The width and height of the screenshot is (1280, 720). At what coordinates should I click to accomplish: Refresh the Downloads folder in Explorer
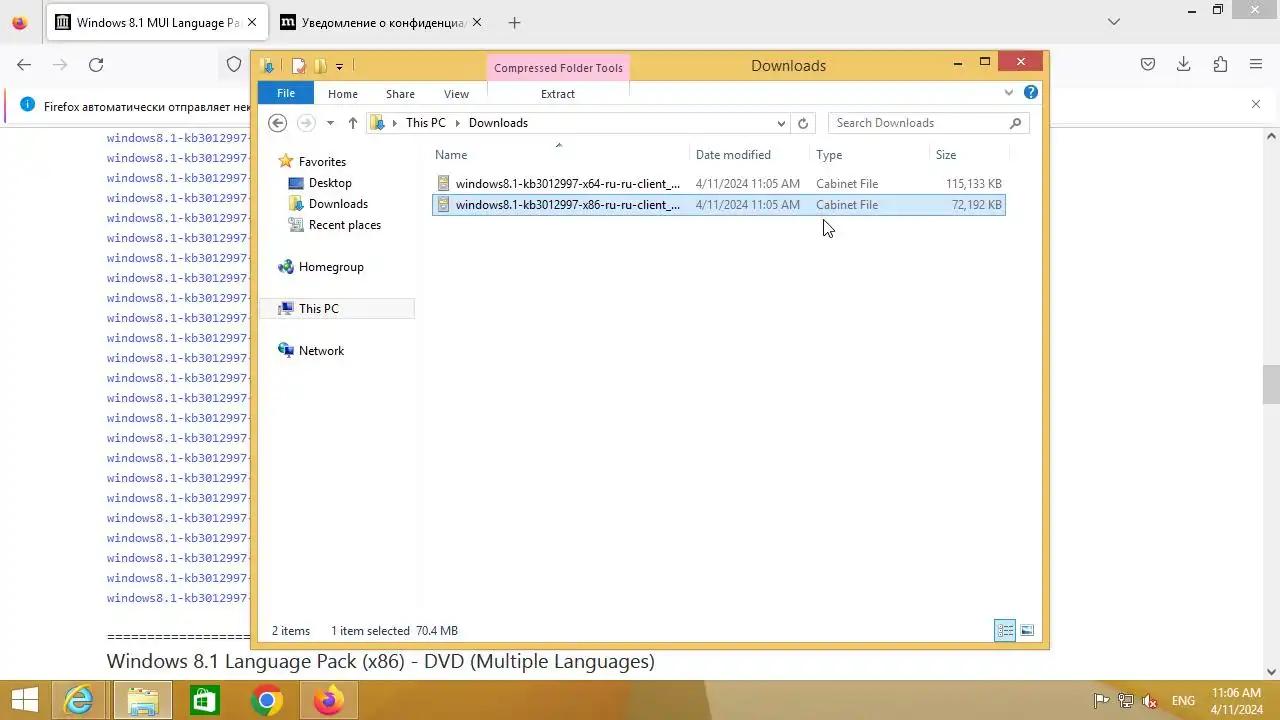[x=802, y=123]
